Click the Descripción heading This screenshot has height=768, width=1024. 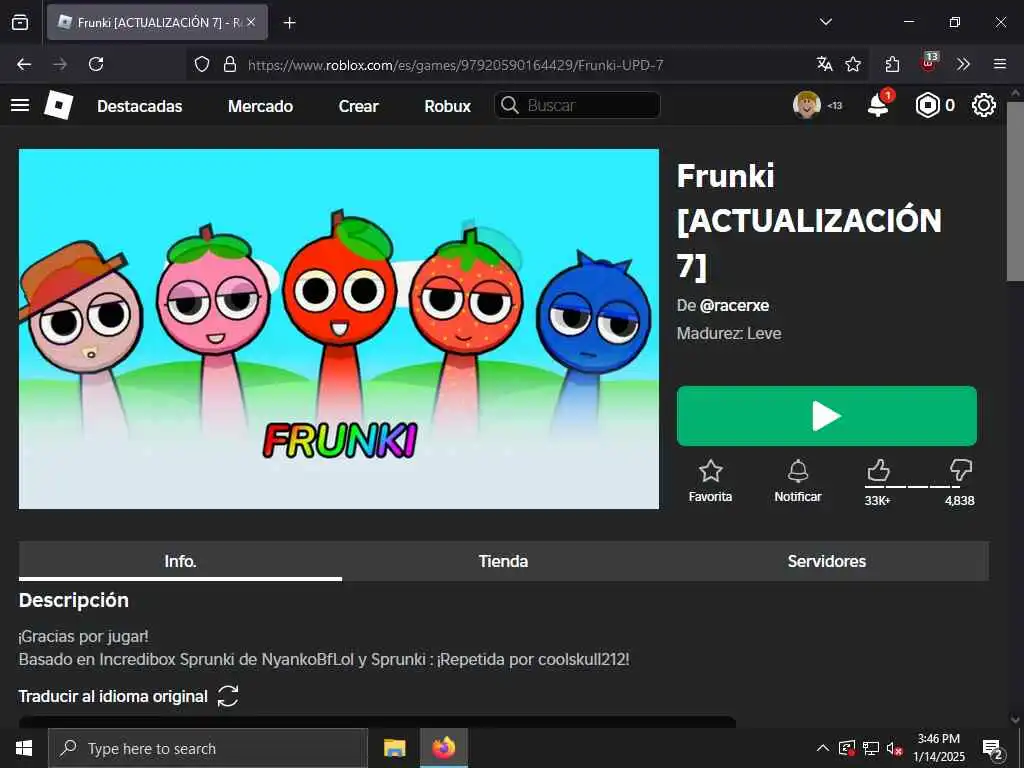tap(74, 600)
